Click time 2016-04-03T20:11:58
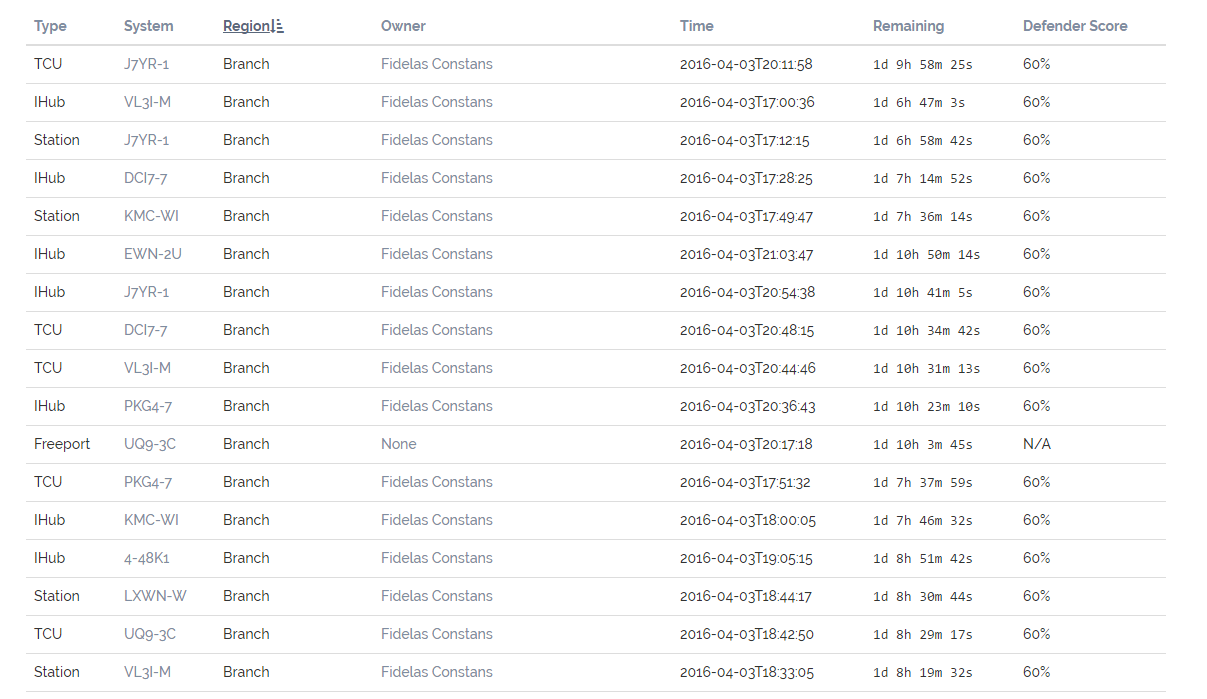 tap(746, 64)
